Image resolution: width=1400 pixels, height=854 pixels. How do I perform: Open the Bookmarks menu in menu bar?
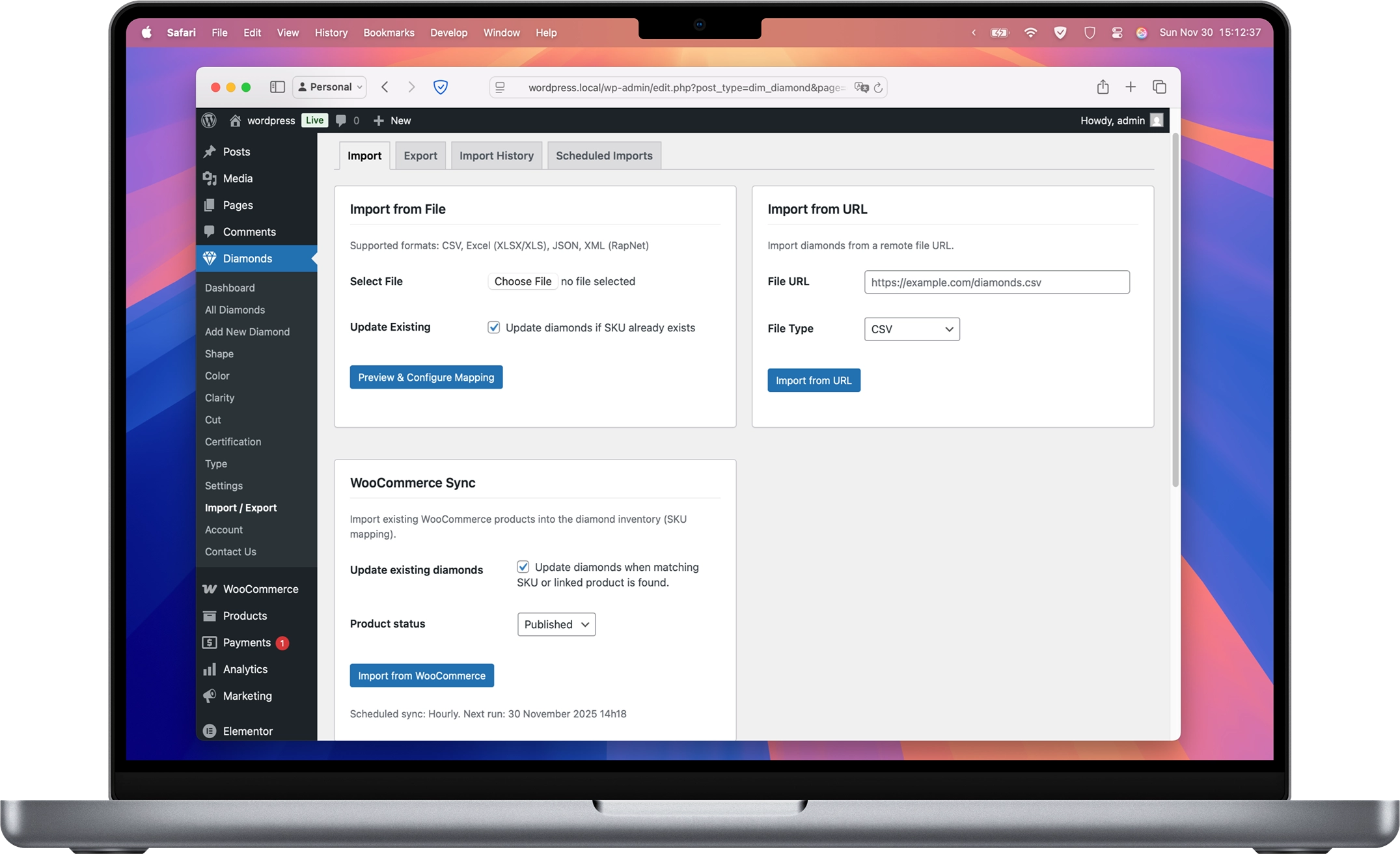(389, 33)
